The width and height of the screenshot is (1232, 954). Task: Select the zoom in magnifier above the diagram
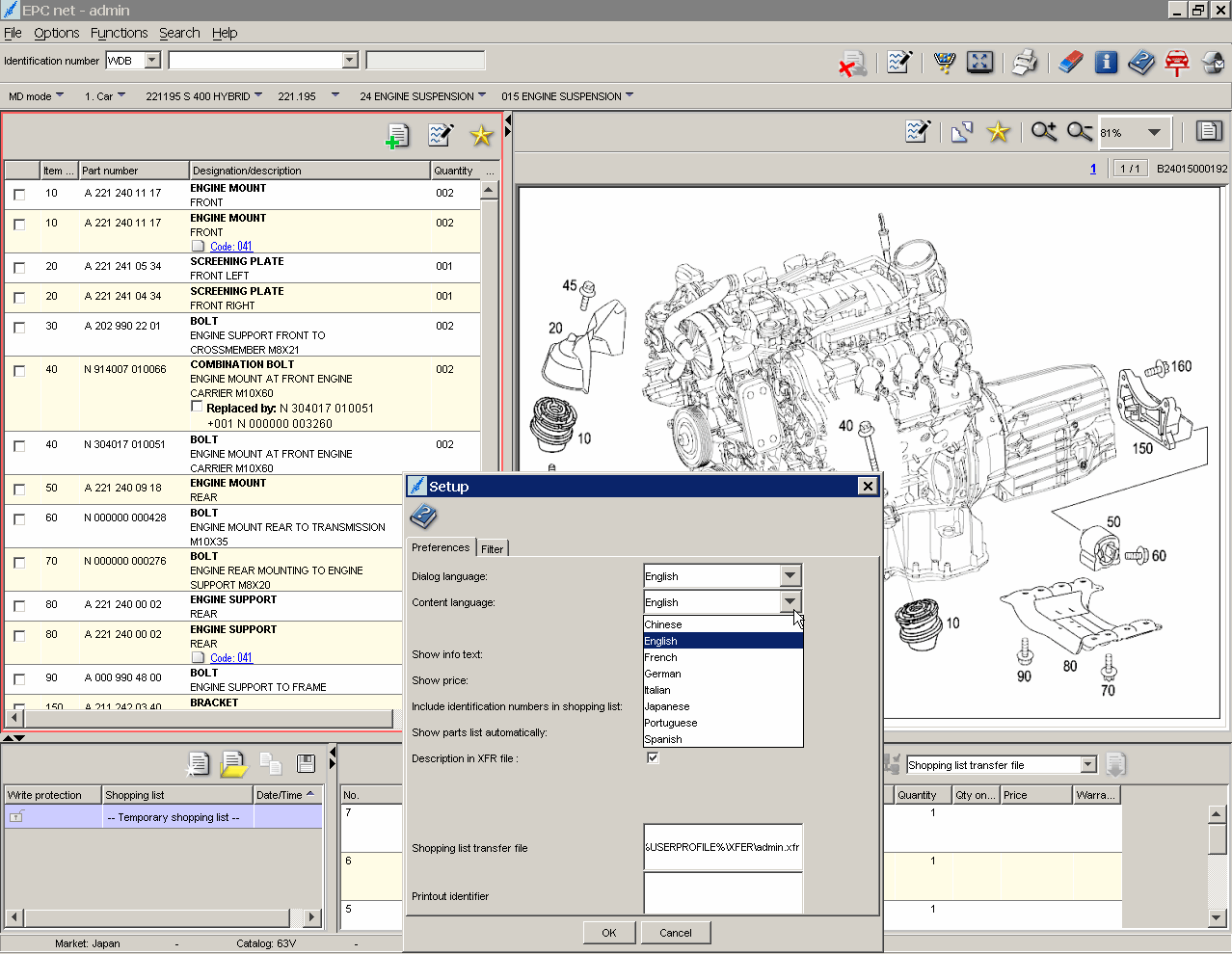(1042, 132)
